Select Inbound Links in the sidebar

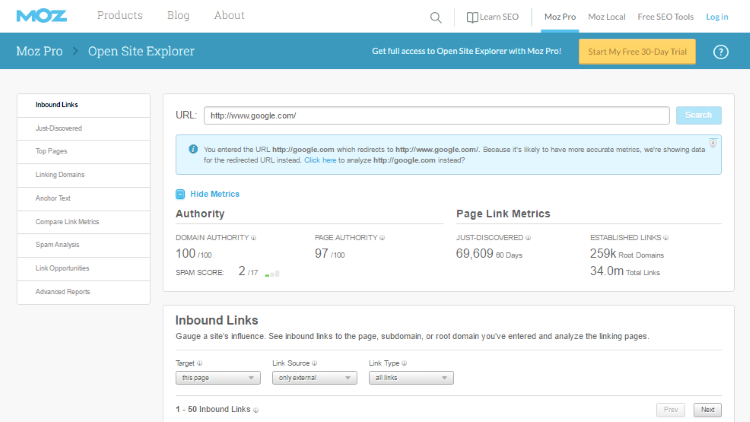84,105
